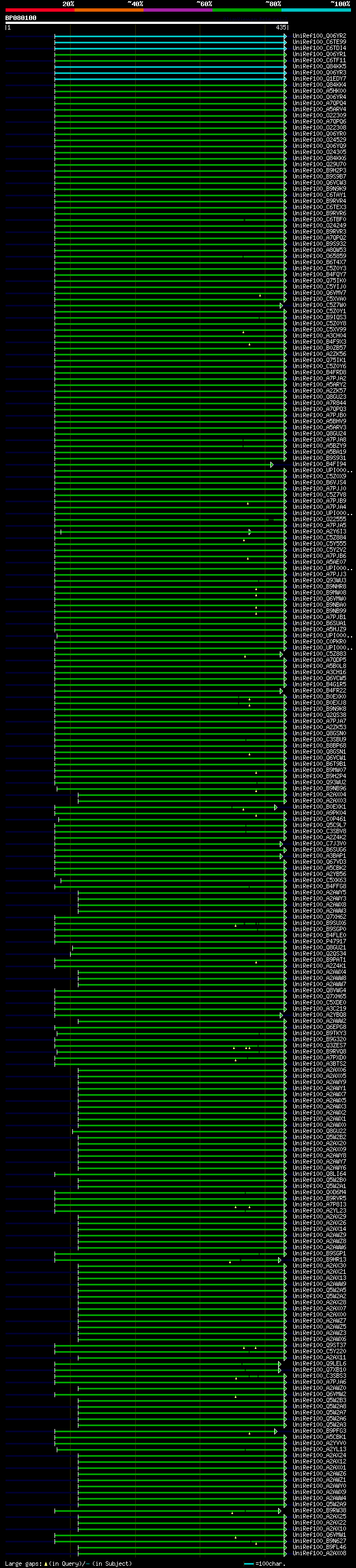Open hit UniRef100_C6TF11
Image resolution: width=356 pixels, height=1568 pixels.
[x=319, y=60]
